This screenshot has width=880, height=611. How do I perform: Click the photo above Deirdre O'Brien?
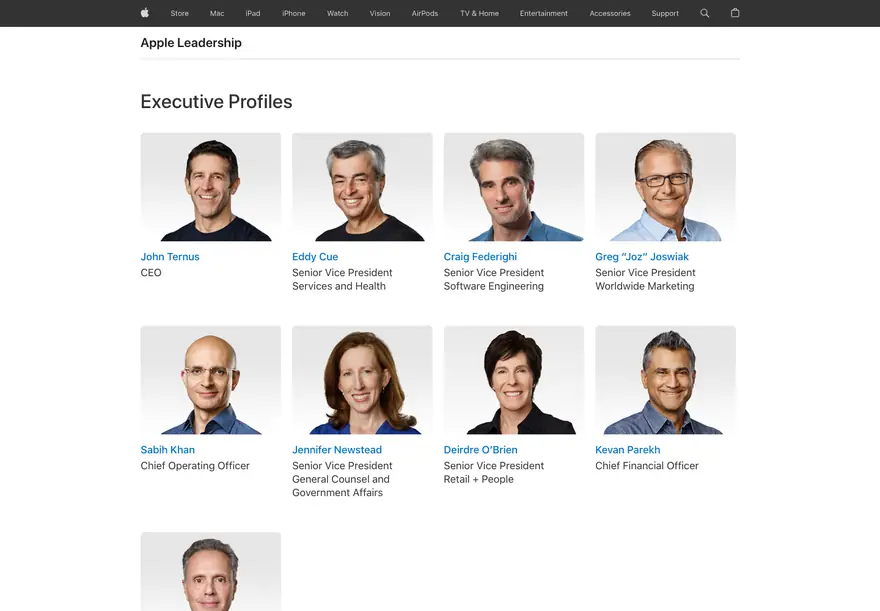514,380
